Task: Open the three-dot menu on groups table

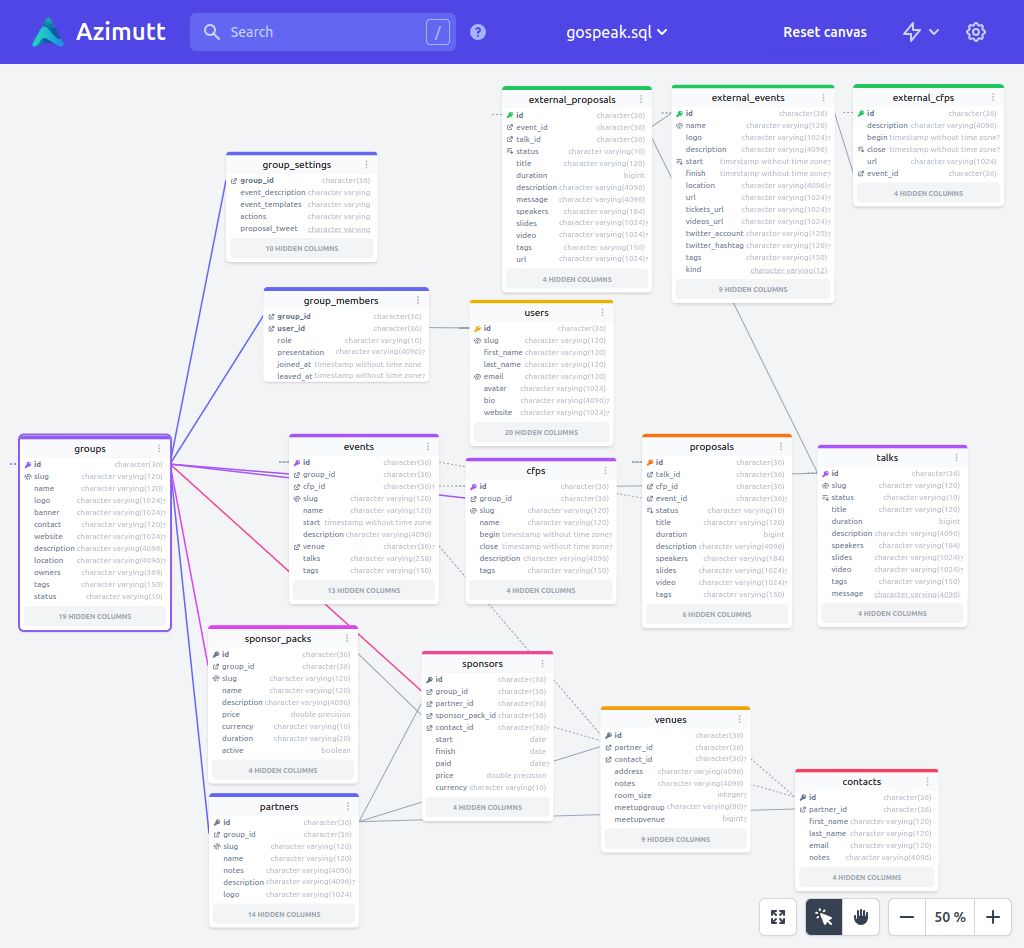Action: pyautogui.click(x=159, y=448)
